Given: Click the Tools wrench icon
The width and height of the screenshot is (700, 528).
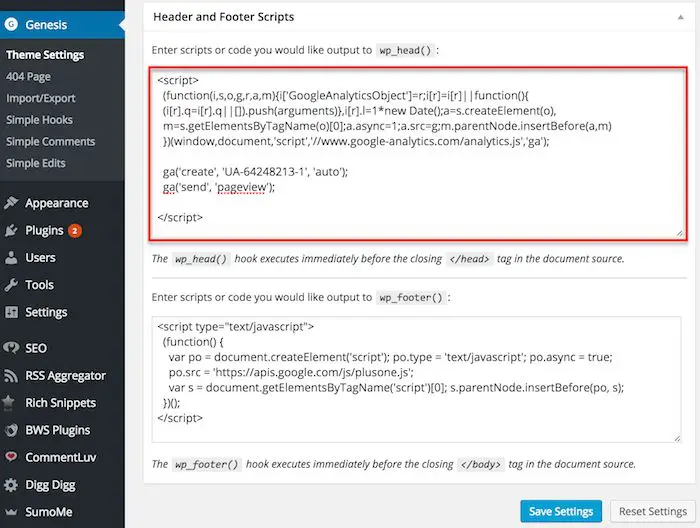Looking at the screenshot, I should point(11,285).
